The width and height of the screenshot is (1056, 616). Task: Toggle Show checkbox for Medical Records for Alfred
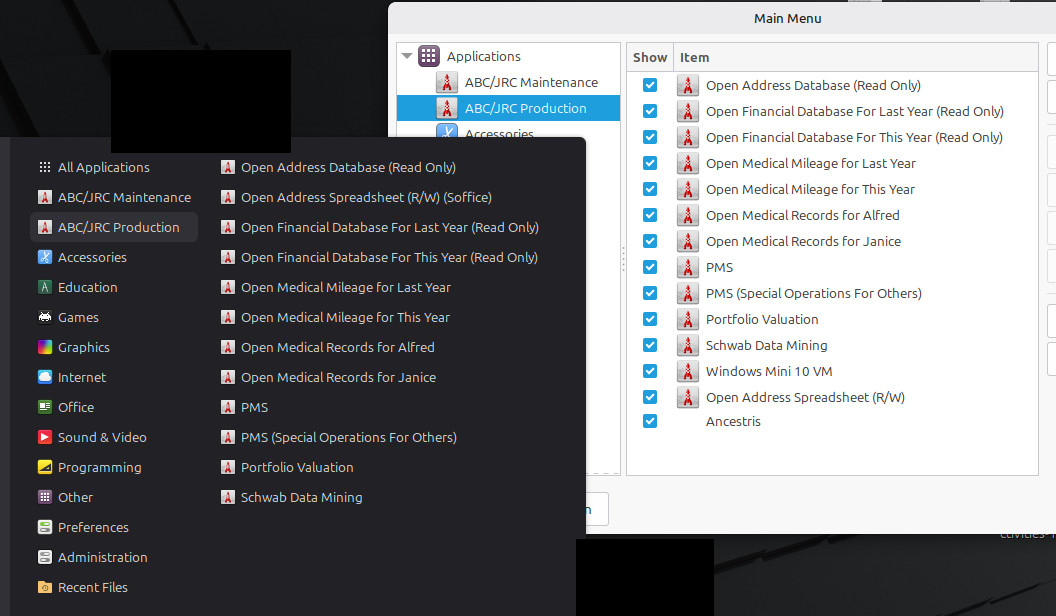(650, 215)
